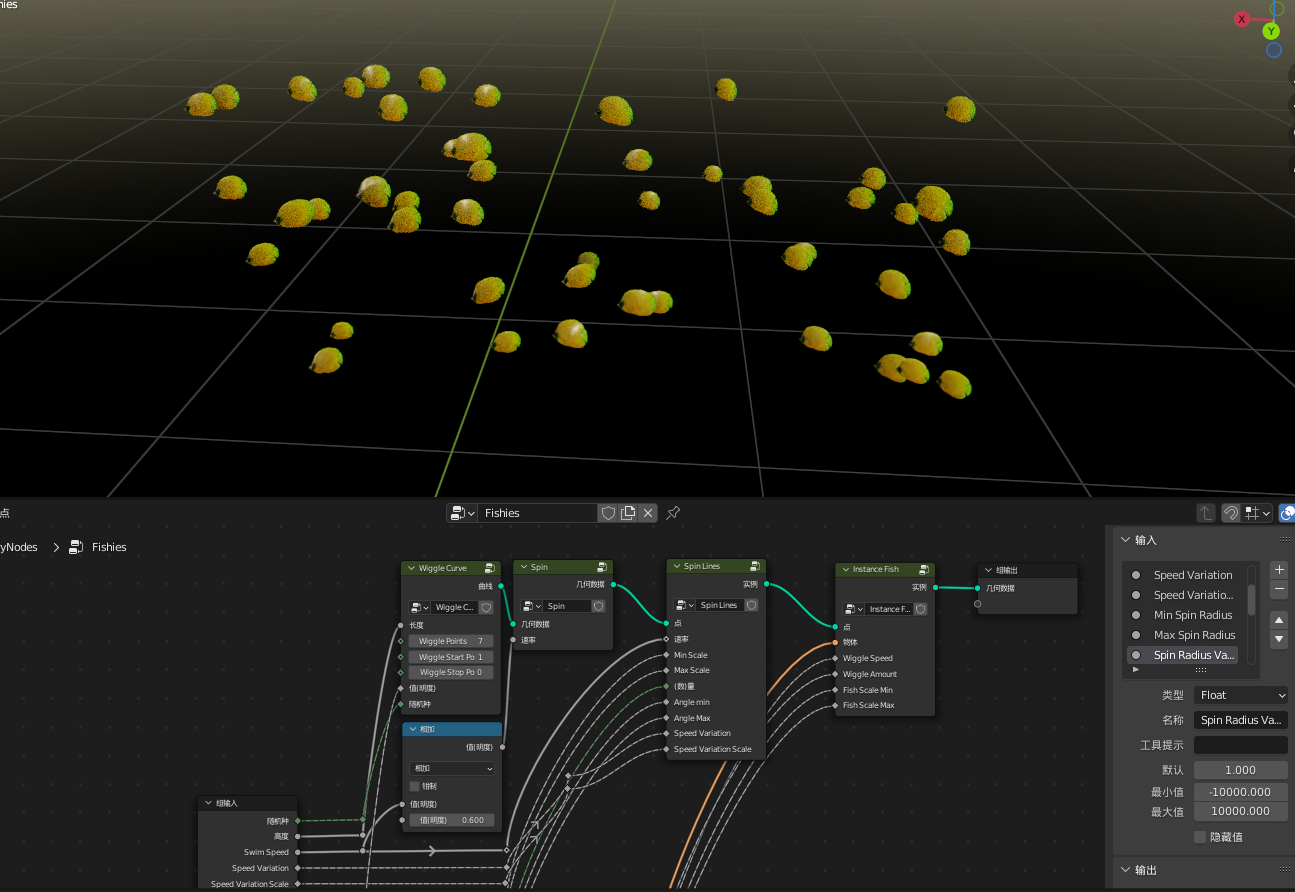The width and height of the screenshot is (1295, 892).
Task: Click the red X axis gizmo
Action: point(1242,19)
